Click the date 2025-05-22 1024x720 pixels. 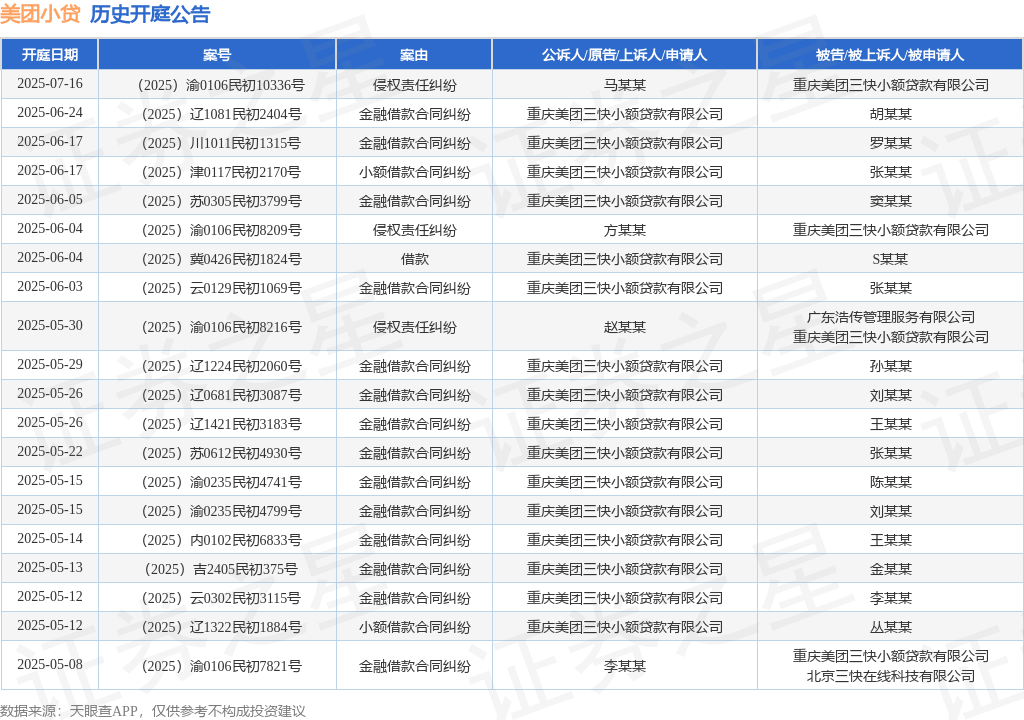tap(50, 451)
